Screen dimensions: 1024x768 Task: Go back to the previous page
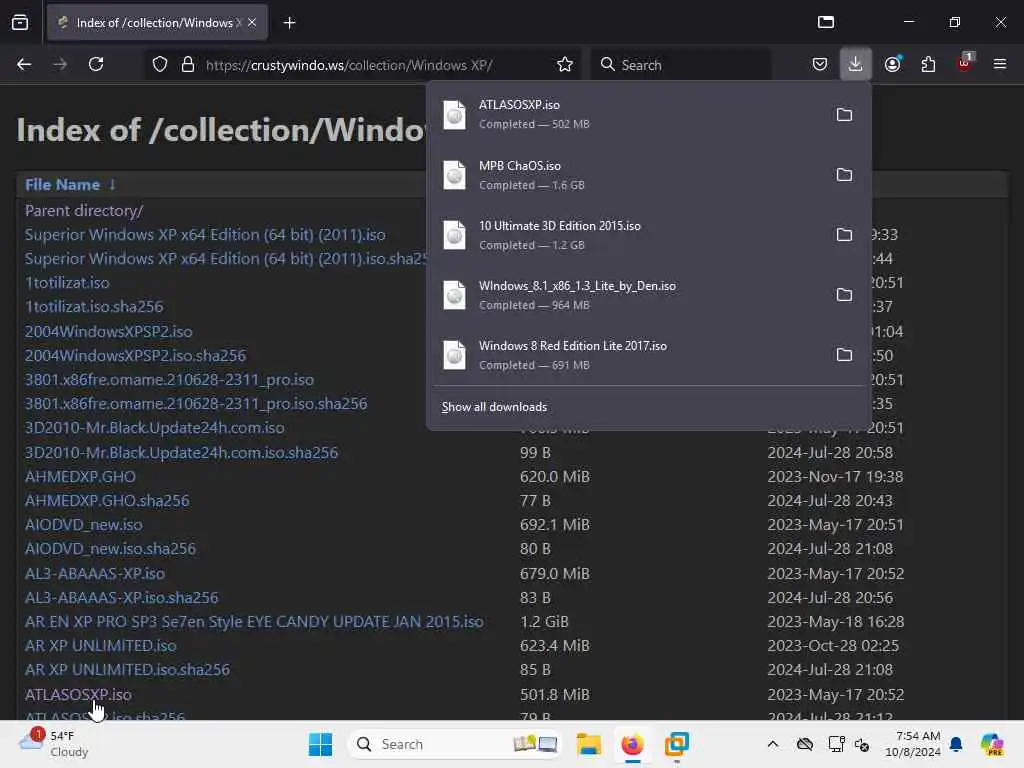pos(24,64)
